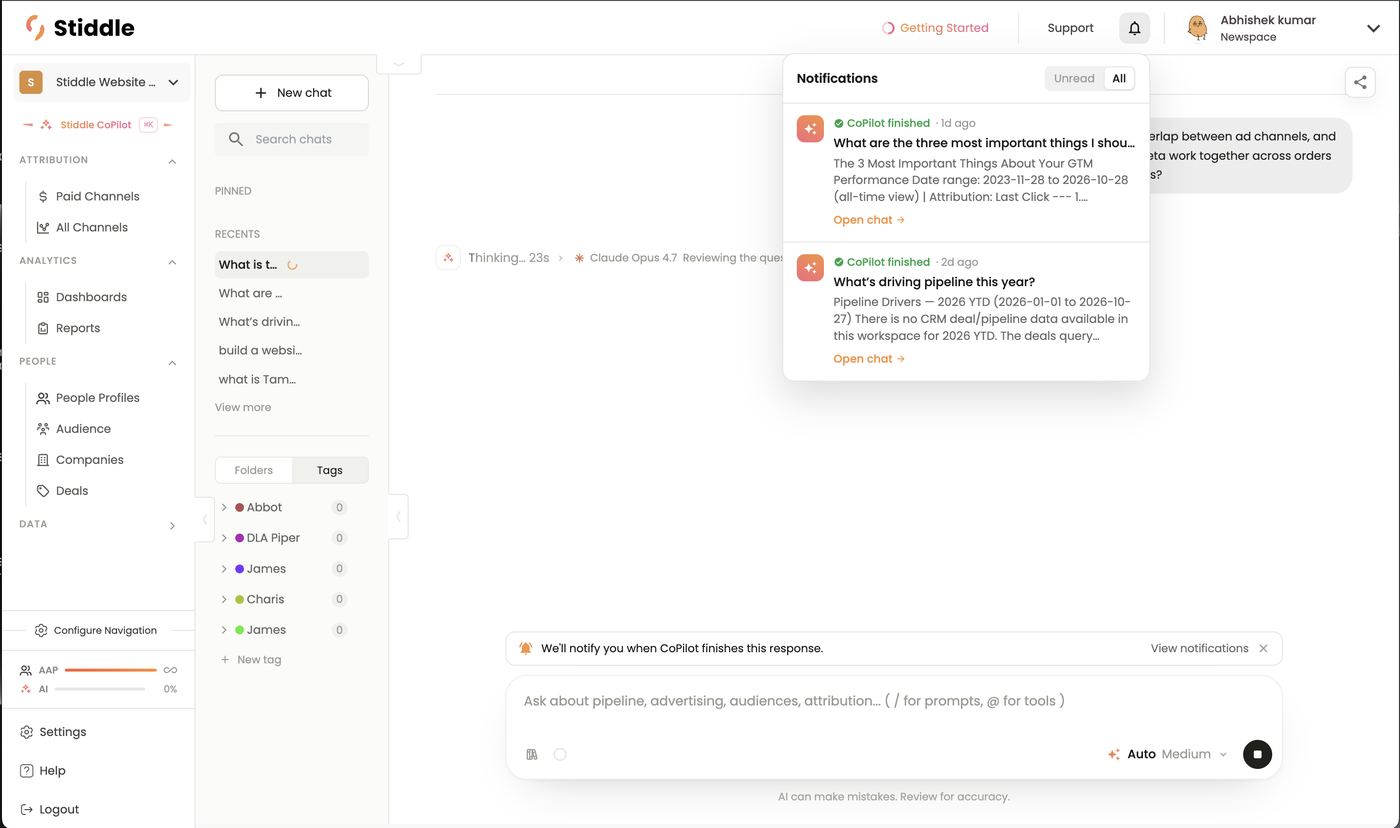Open the Auto Medium model dropdown
Image resolution: width=1400 pixels, height=828 pixels.
click(x=1167, y=754)
